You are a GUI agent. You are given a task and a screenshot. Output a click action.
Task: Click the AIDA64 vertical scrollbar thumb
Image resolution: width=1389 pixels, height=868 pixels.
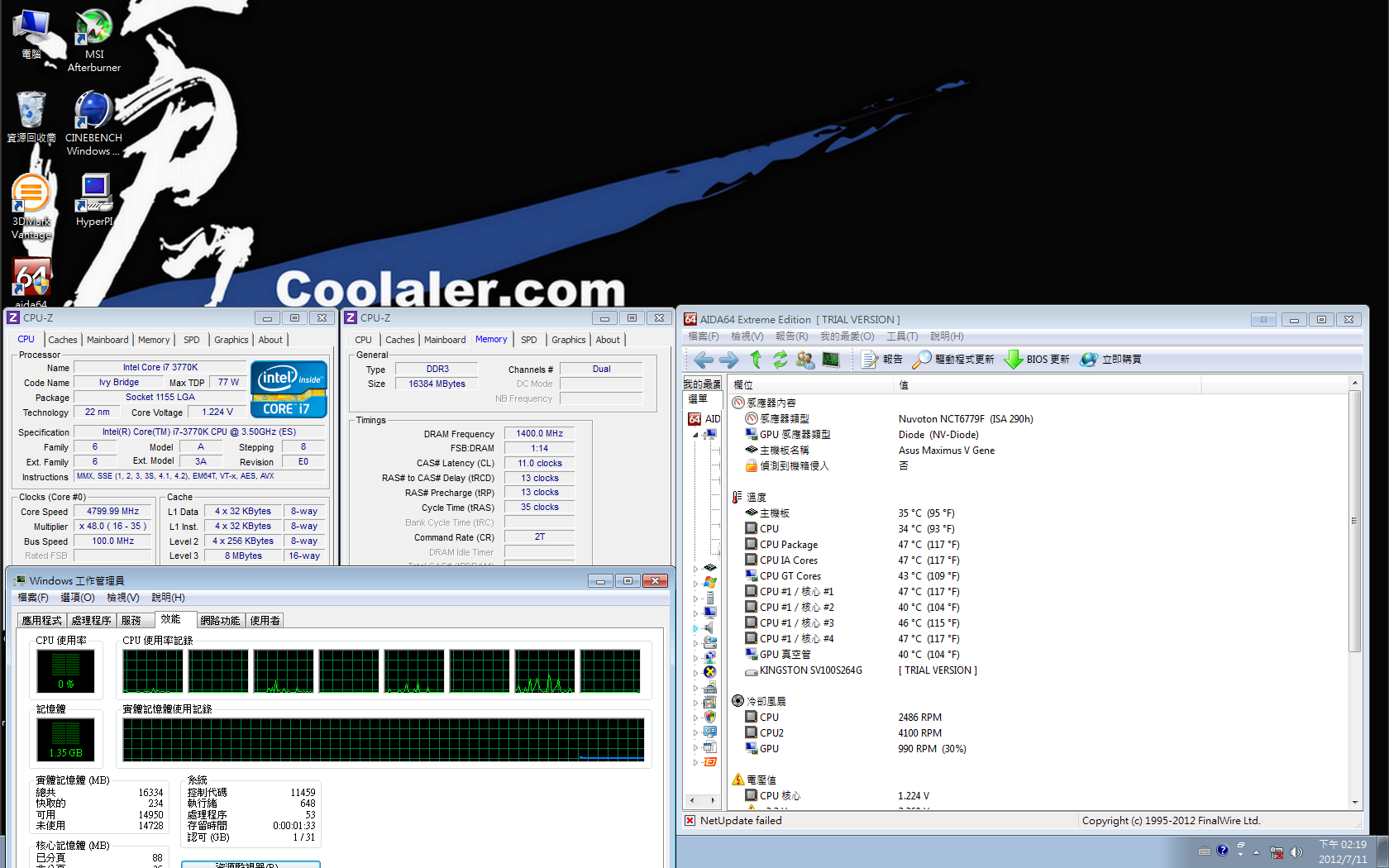(x=1354, y=521)
